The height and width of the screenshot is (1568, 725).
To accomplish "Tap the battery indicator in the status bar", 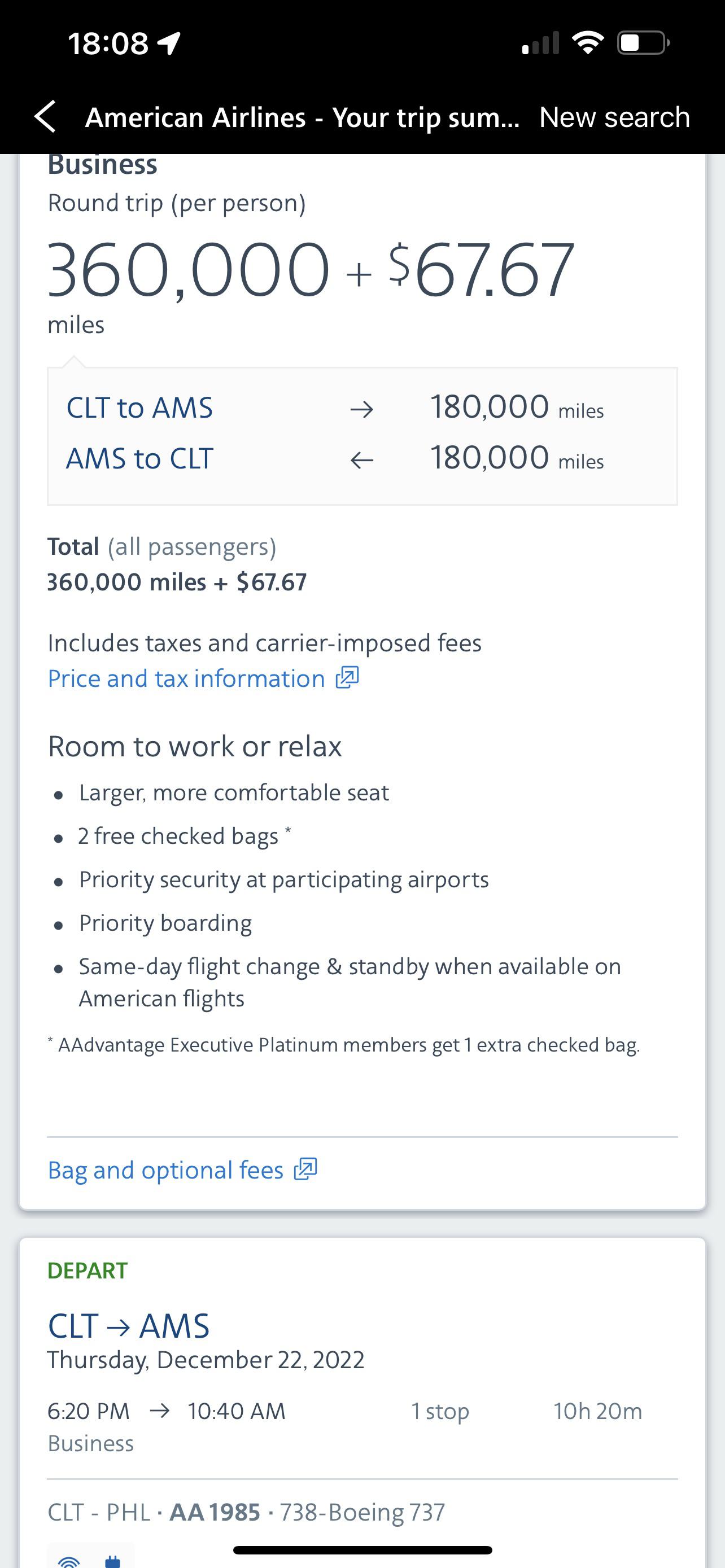I will pyautogui.click(x=640, y=42).
